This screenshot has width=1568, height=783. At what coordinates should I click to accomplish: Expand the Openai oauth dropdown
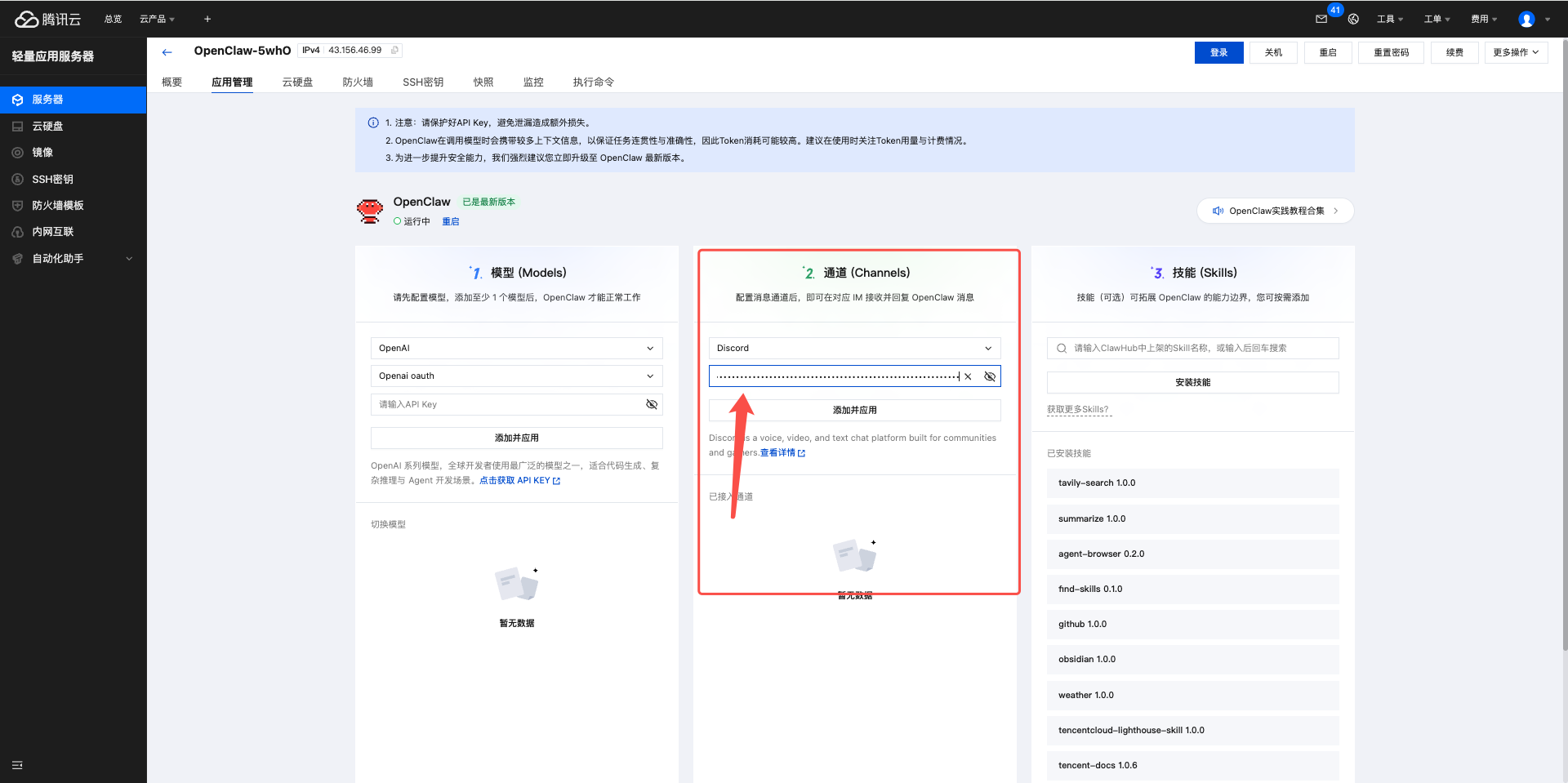(x=516, y=376)
